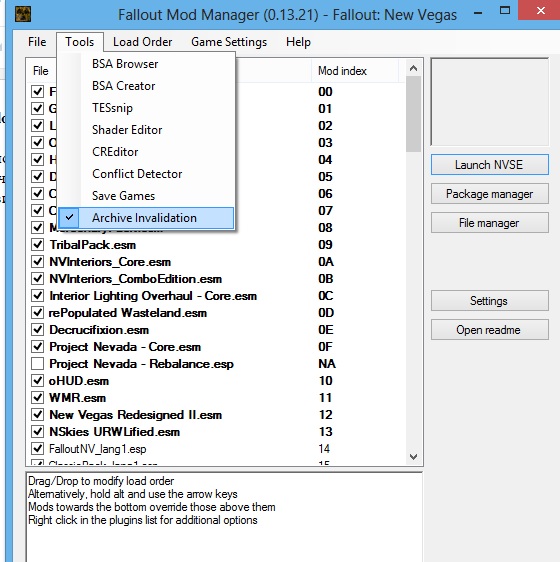Click the empty mod preview picture box
The image size is (560, 562).
pos(490,102)
